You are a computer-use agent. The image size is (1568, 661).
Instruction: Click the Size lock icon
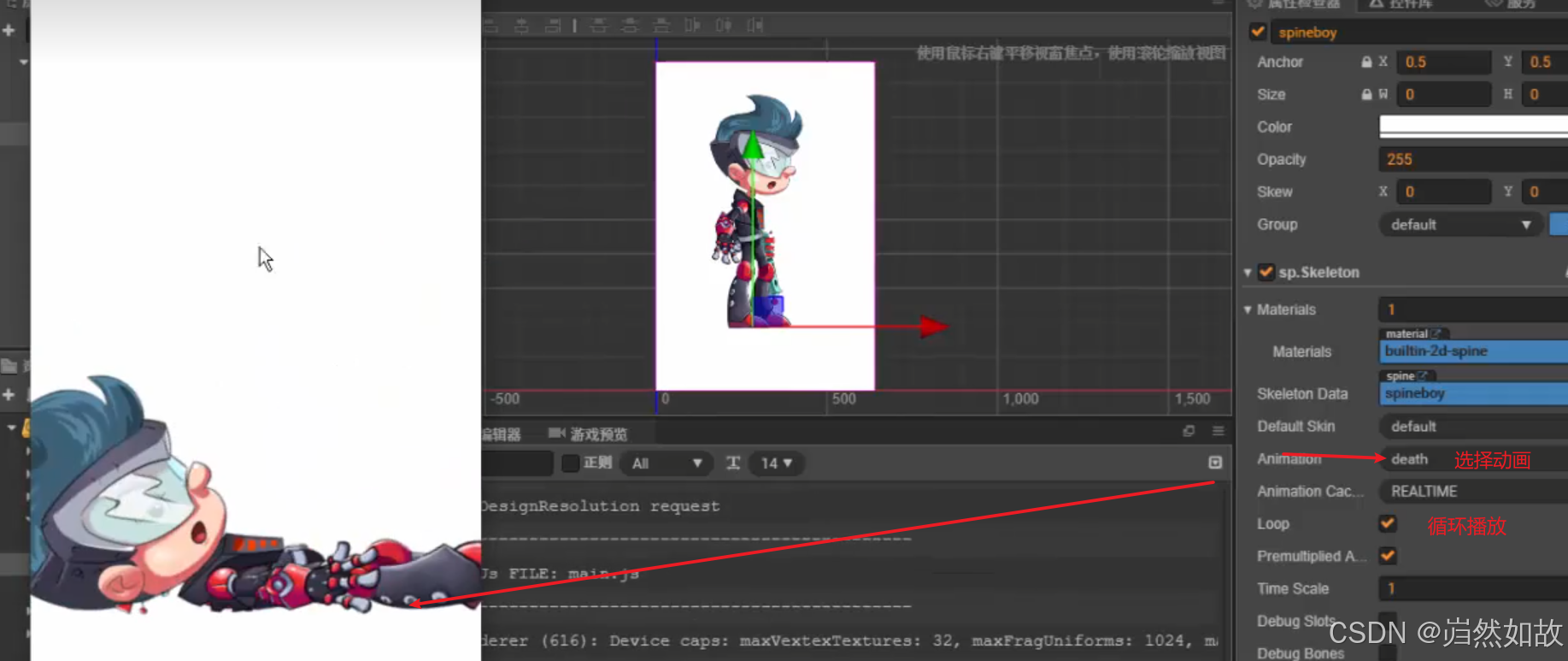(x=1366, y=94)
